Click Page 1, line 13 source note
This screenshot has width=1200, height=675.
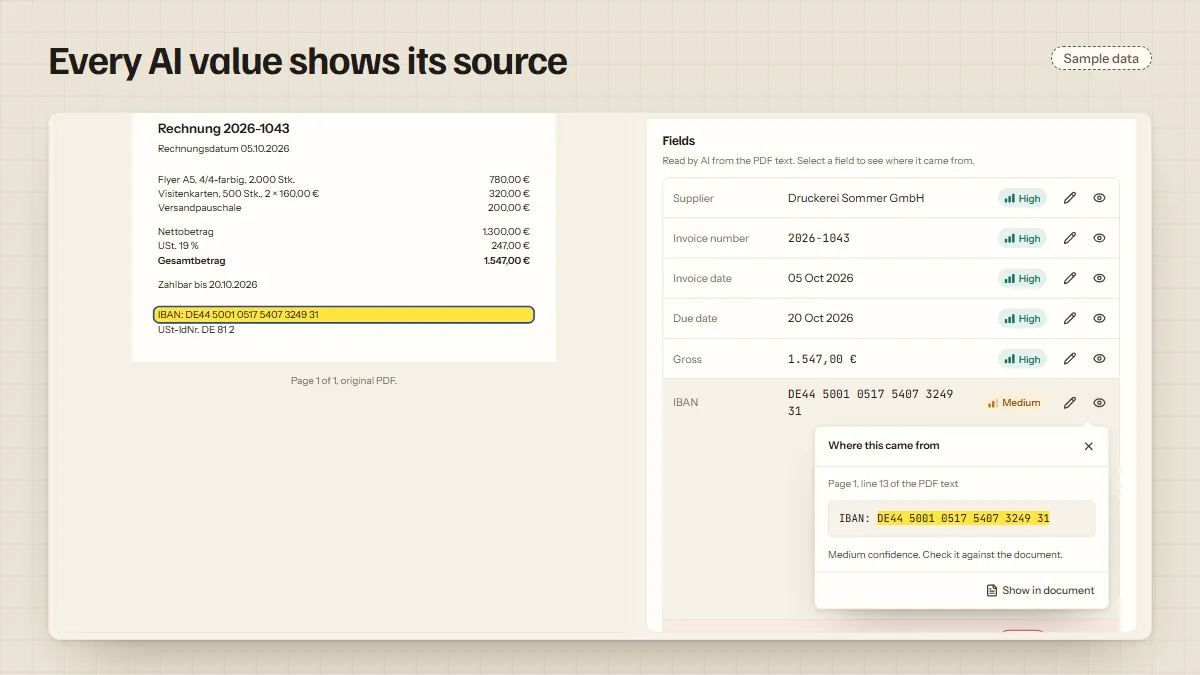(x=893, y=484)
